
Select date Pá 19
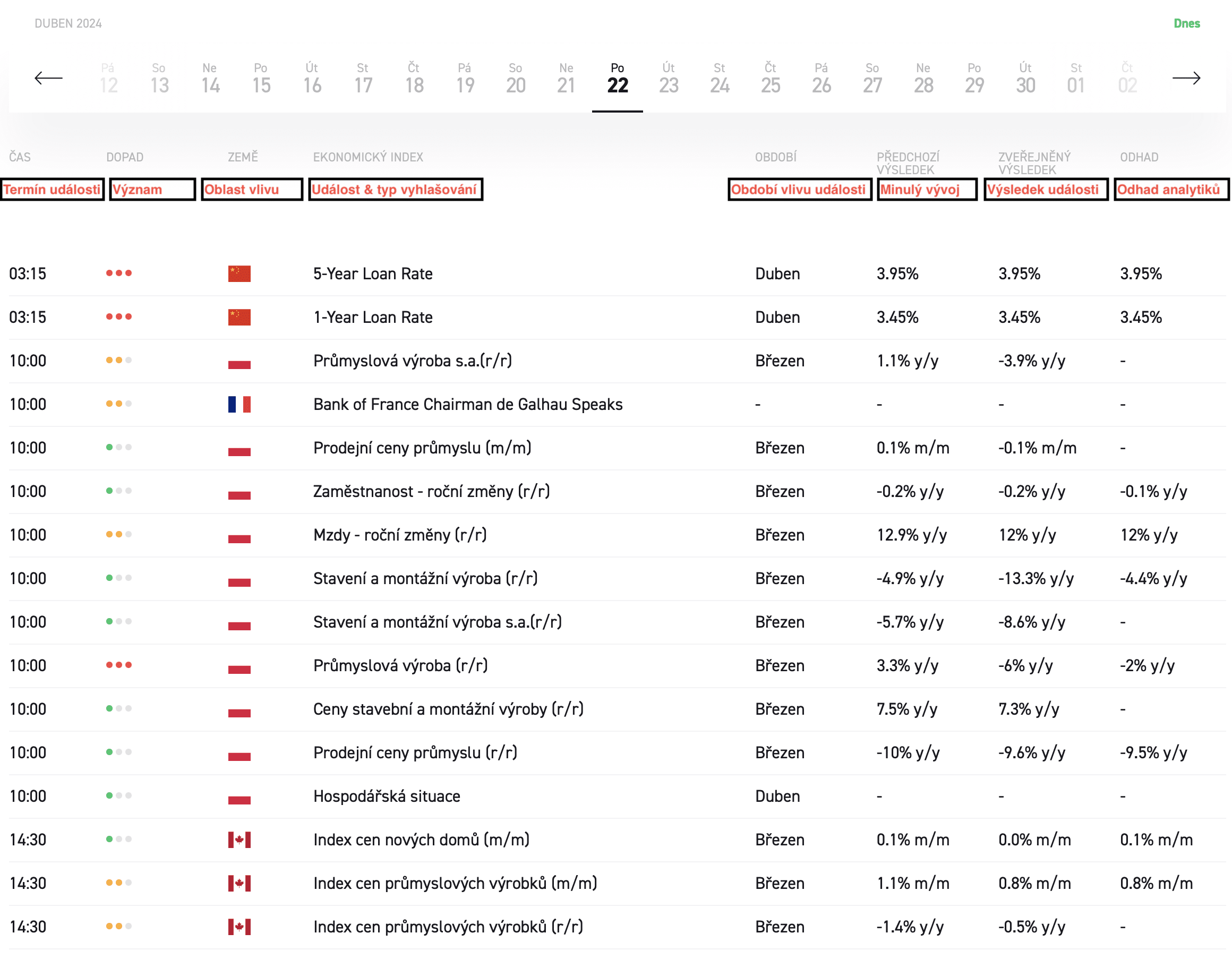[465, 79]
